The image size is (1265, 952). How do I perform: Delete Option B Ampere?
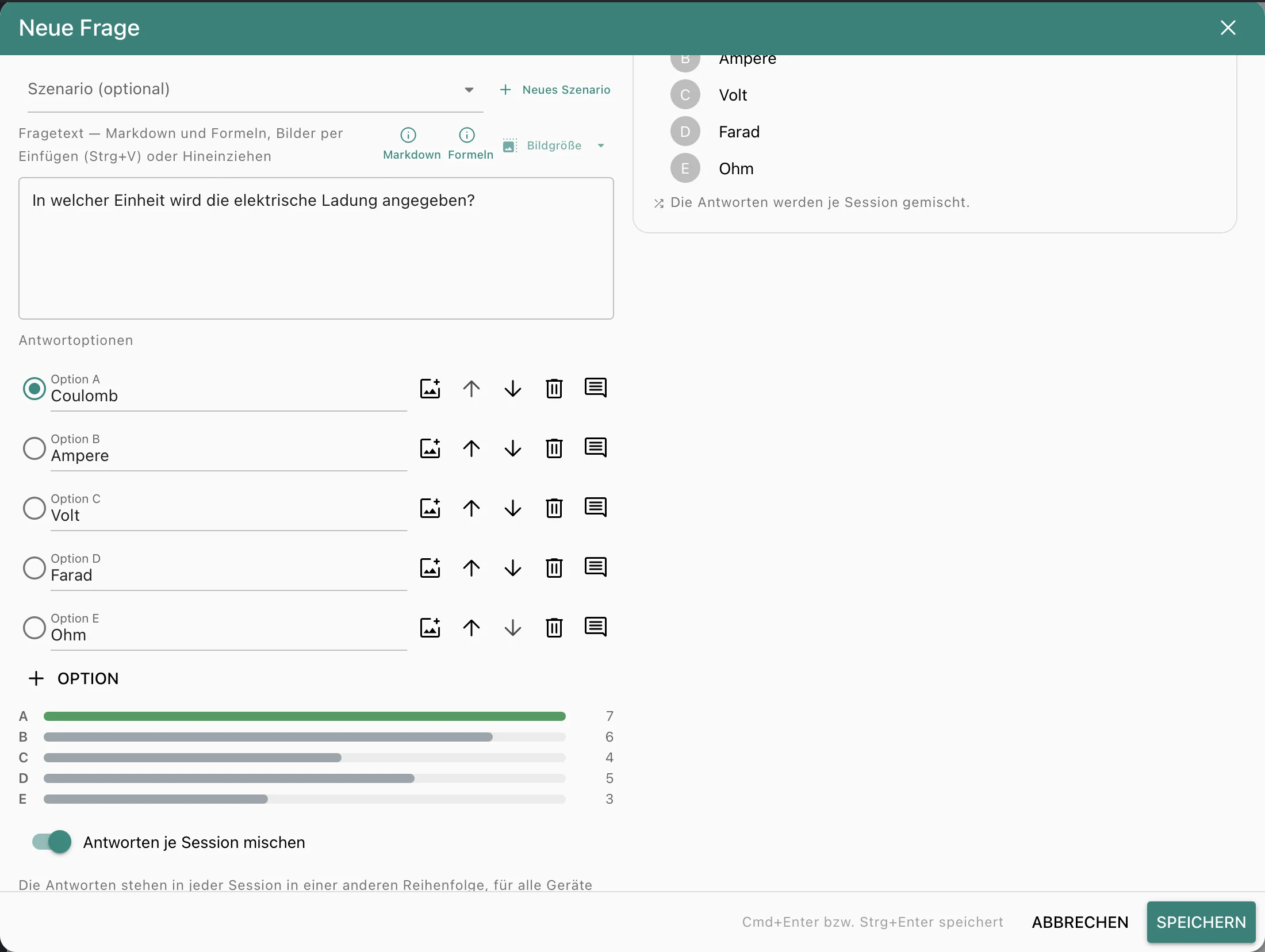pyautogui.click(x=554, y=448)
